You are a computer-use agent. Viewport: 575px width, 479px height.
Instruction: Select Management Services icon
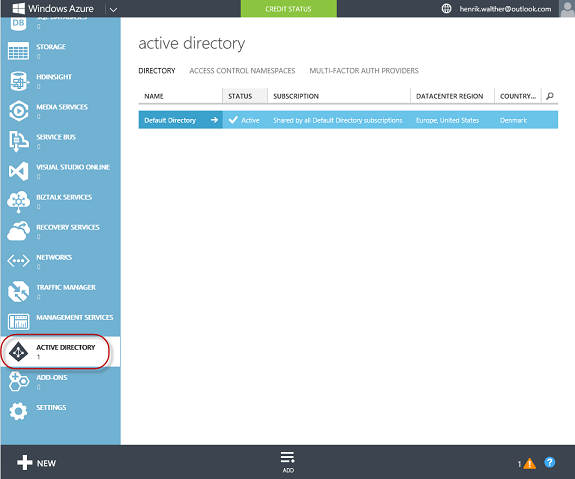pos(18,322)
